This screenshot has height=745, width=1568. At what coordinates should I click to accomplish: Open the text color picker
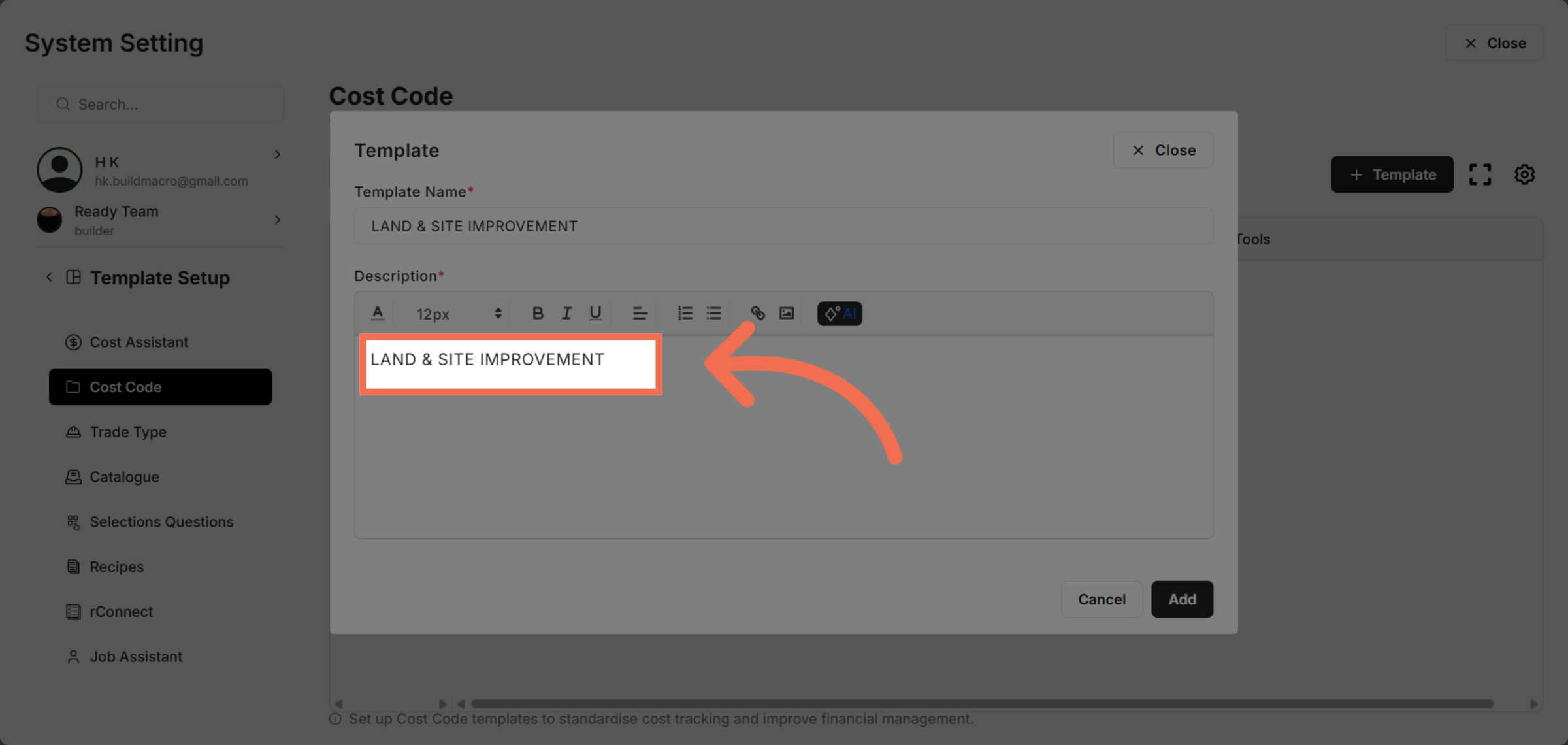point(378,314)
